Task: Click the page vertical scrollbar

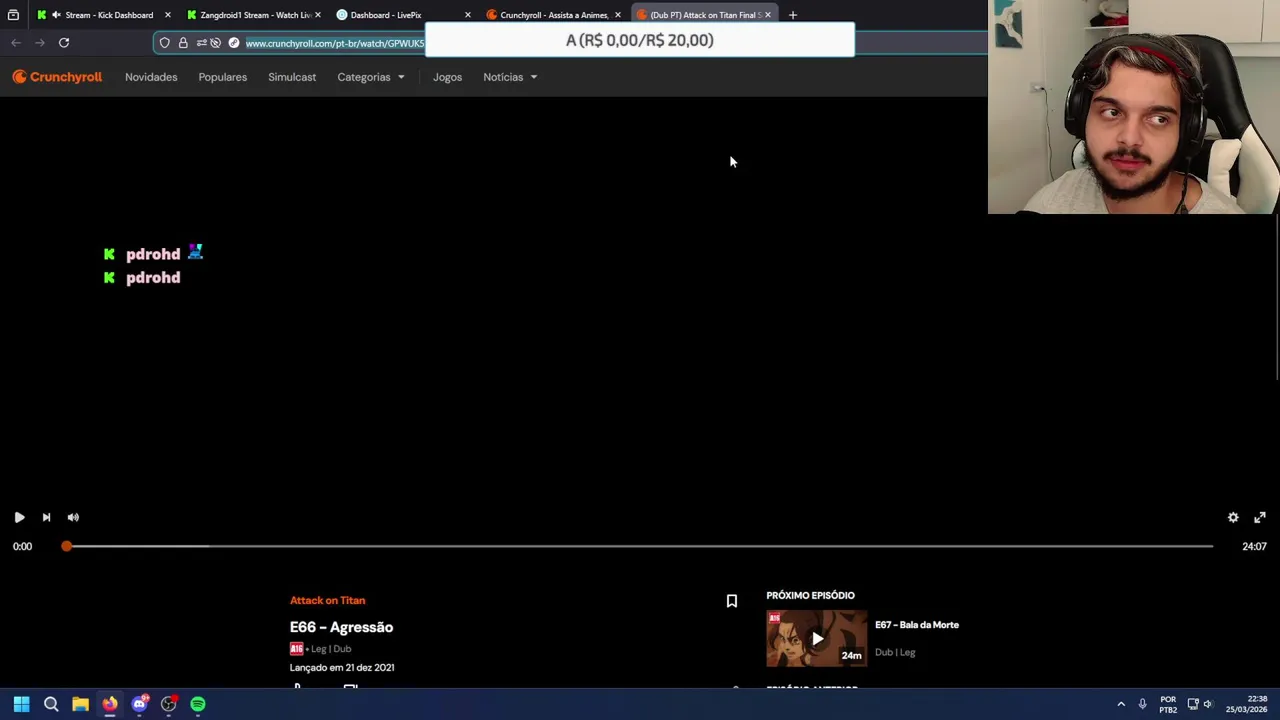Action: 1276,298
